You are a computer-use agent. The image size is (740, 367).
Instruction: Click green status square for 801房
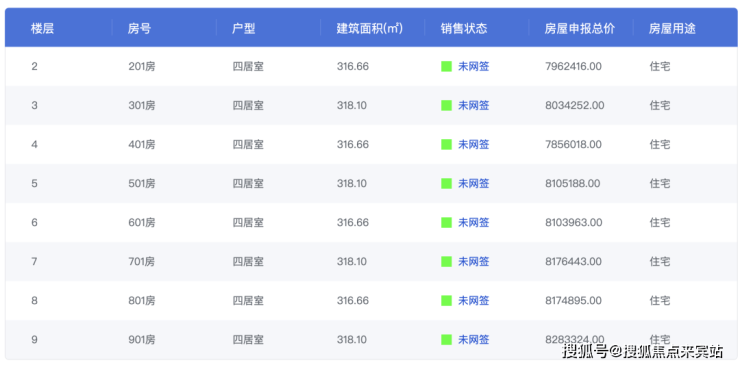[x=446, y=300]
